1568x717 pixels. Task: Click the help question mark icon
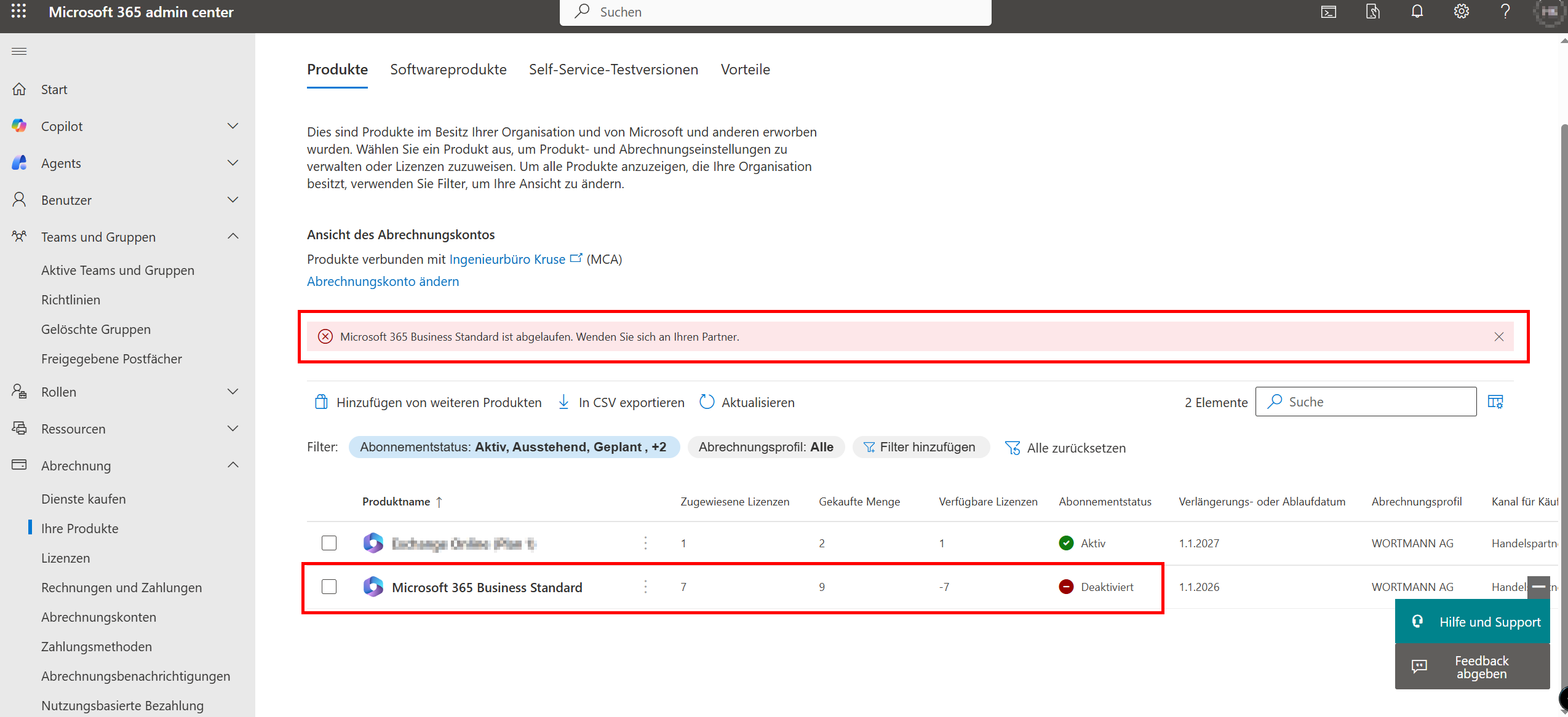click(x=1505, y=12)
